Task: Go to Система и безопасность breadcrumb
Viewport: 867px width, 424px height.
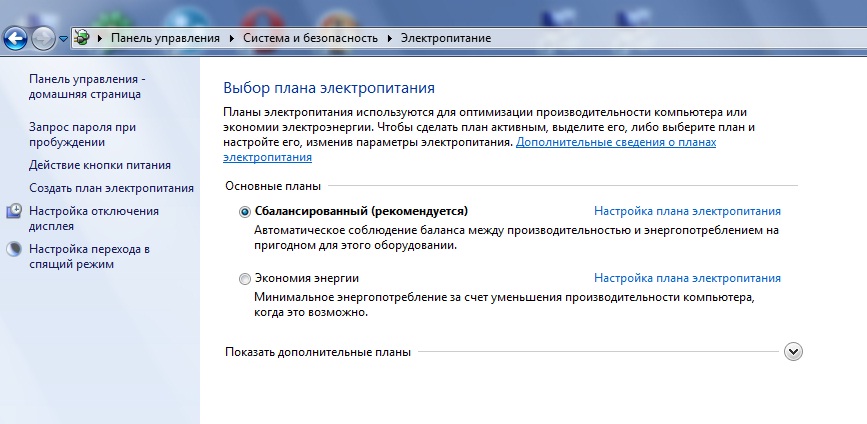Action: click(x=311, y=38)
